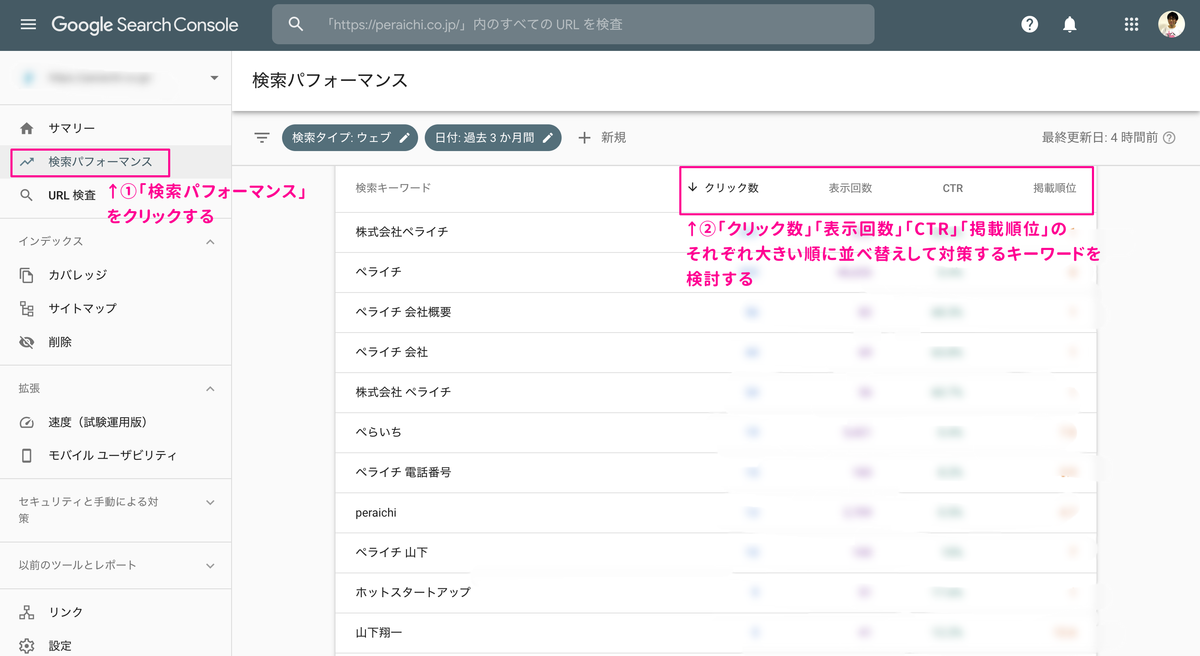Viewport: 1200px width, 656px height.
Task: Open カバレッジ report
Action: 115,275
